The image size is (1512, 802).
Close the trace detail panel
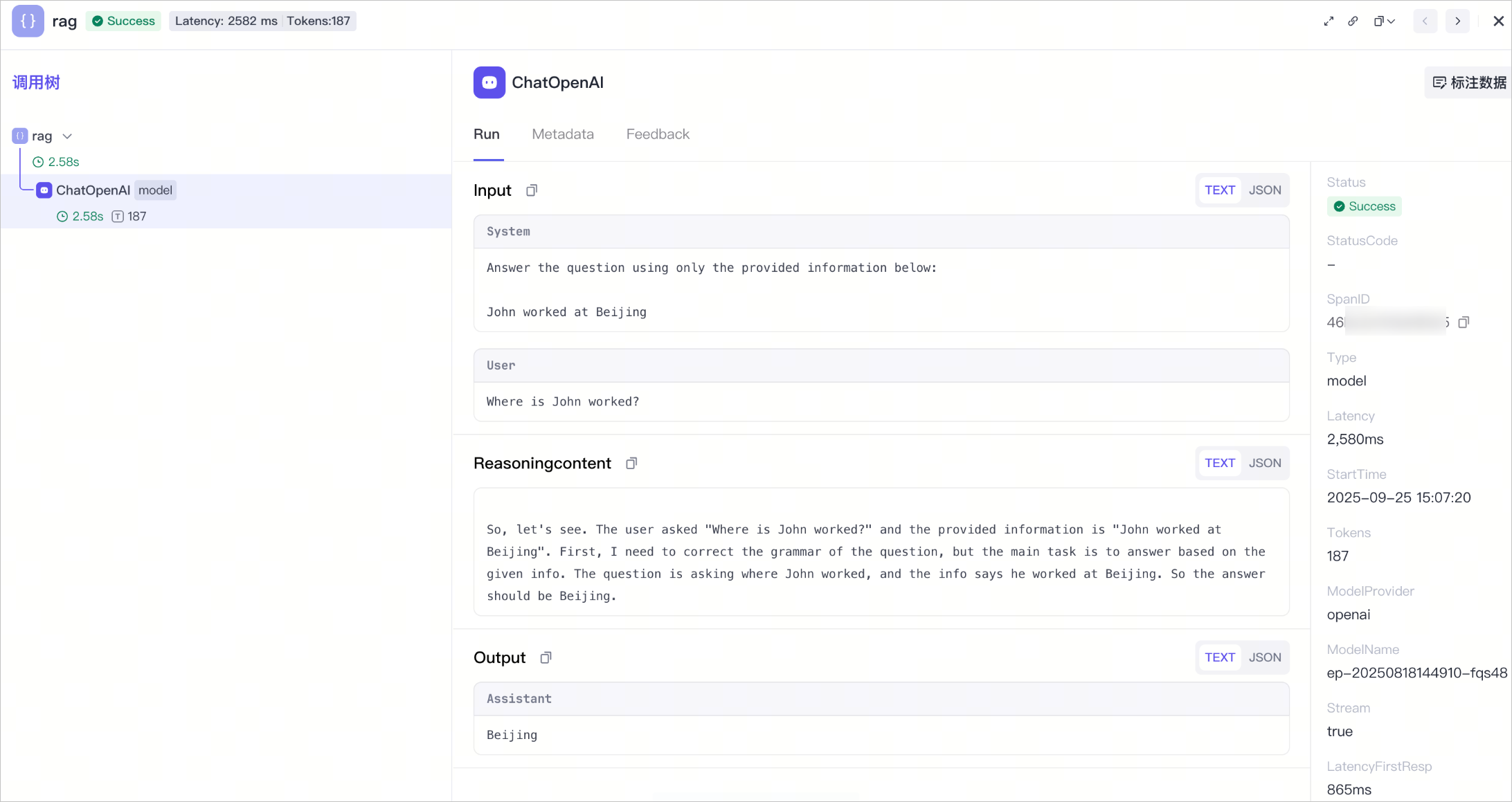1498,21
